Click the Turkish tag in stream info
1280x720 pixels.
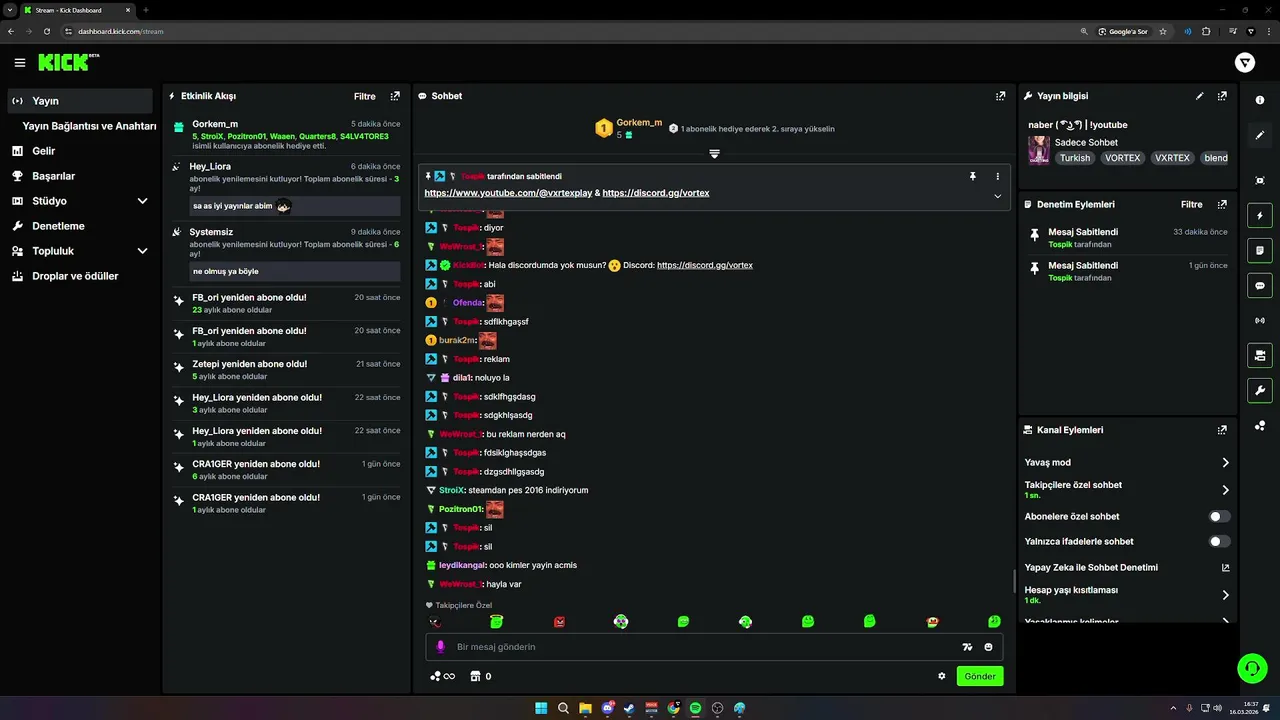(x=1075, y=158)
